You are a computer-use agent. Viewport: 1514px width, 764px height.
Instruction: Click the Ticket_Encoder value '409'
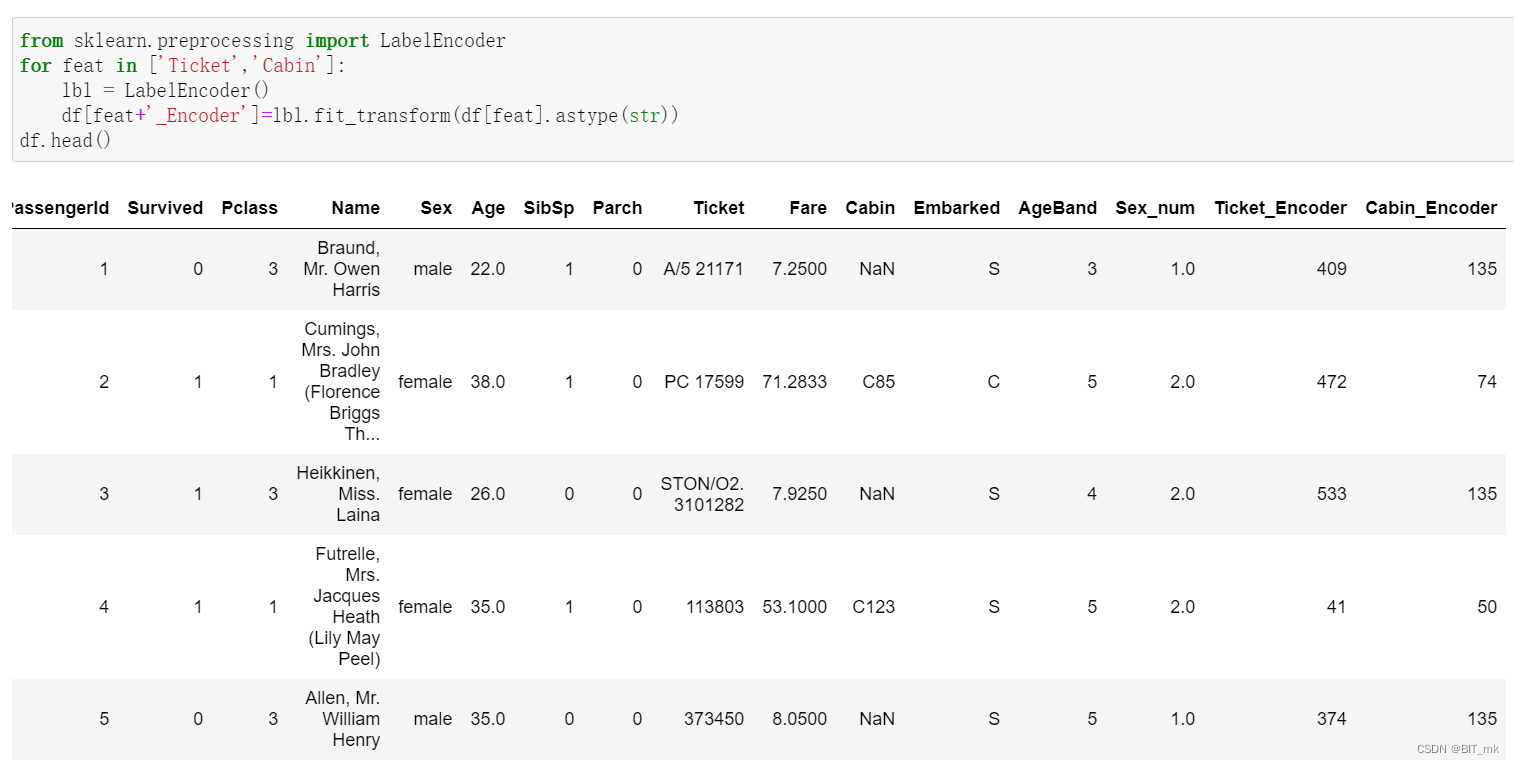[1332, 269]
